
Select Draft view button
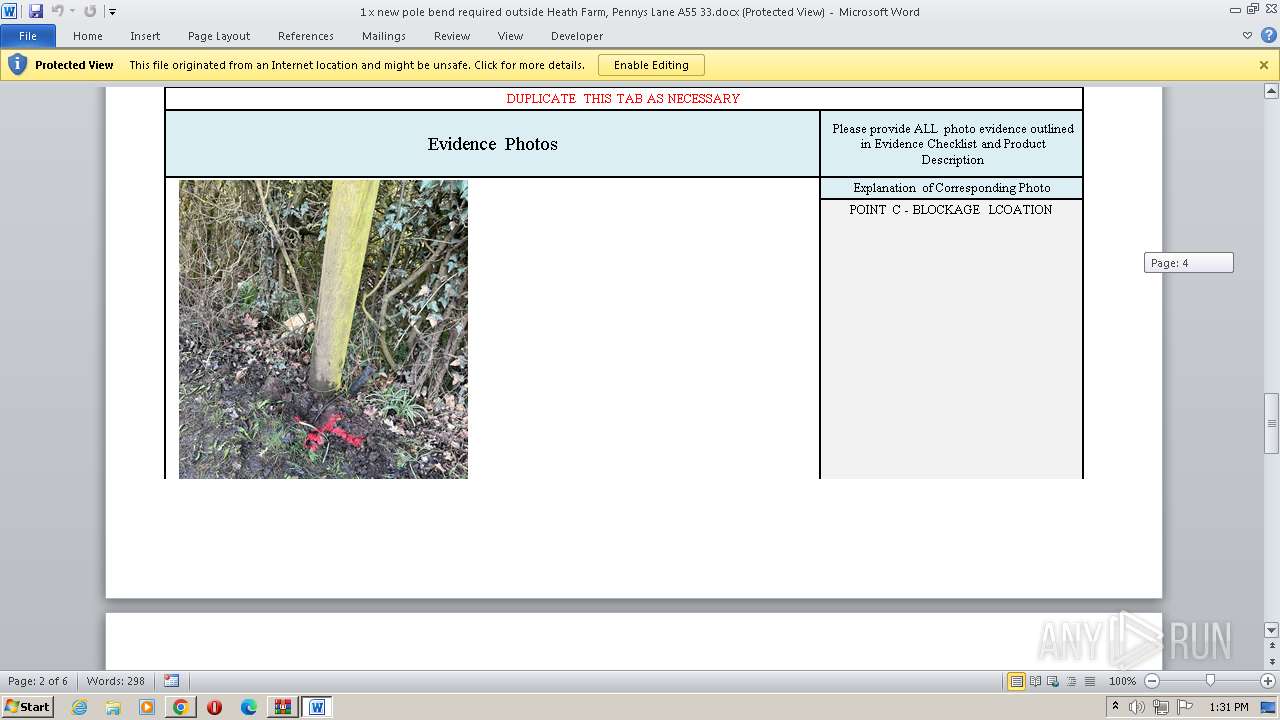click(1089, 681)
